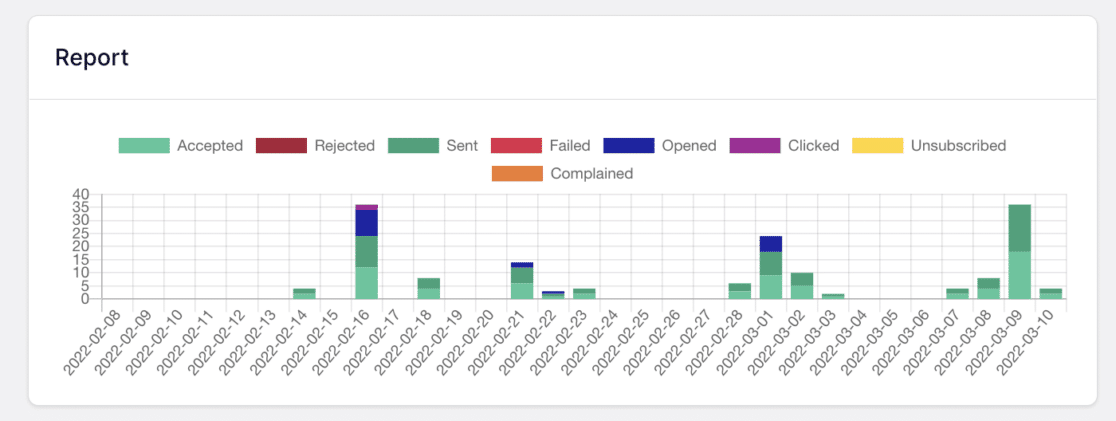
Task: Click the 2022-03-09 Accepted bar segment
Action: [1019, 275]
